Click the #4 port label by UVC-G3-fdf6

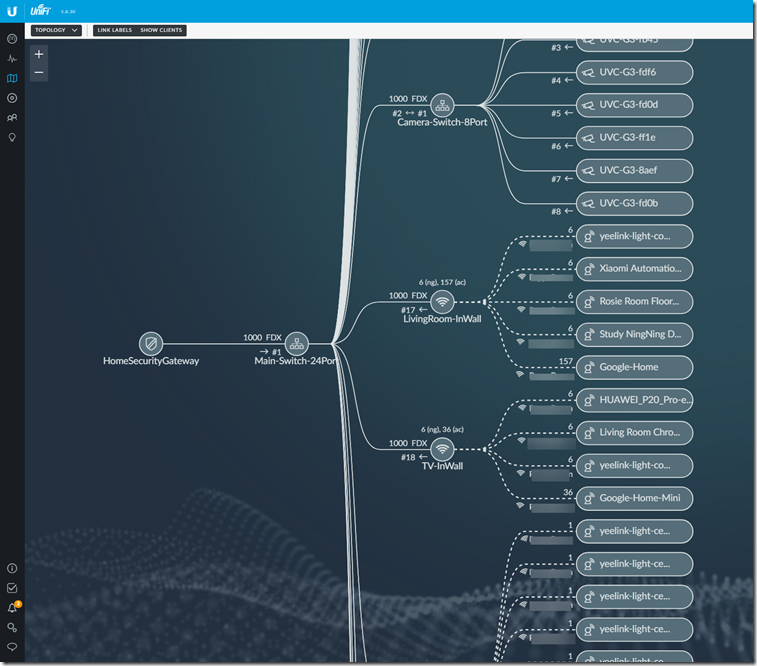[x=562, y=81]
